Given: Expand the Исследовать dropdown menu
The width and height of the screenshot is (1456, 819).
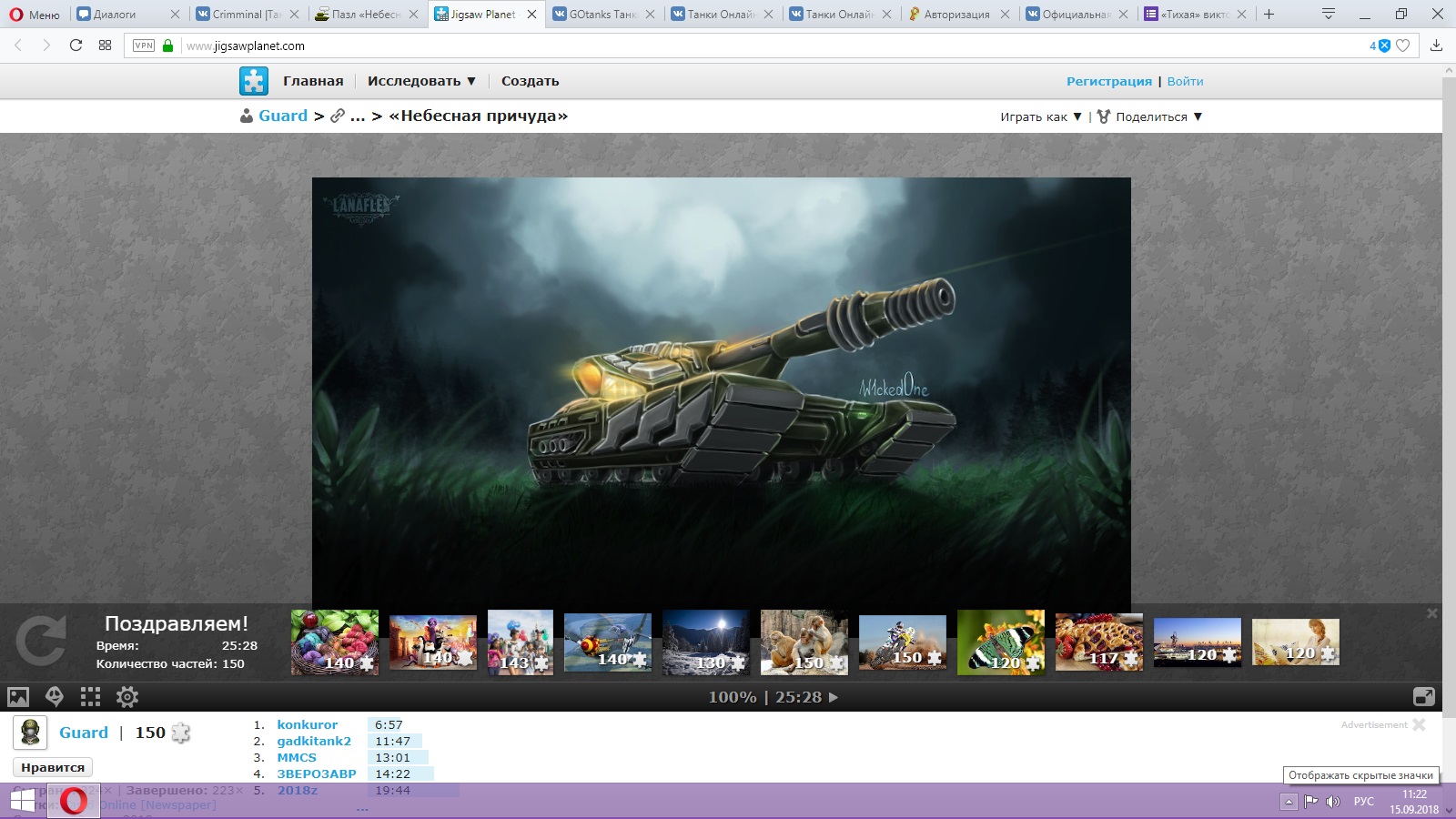Looking at the screenshot, I should (422, 81).
